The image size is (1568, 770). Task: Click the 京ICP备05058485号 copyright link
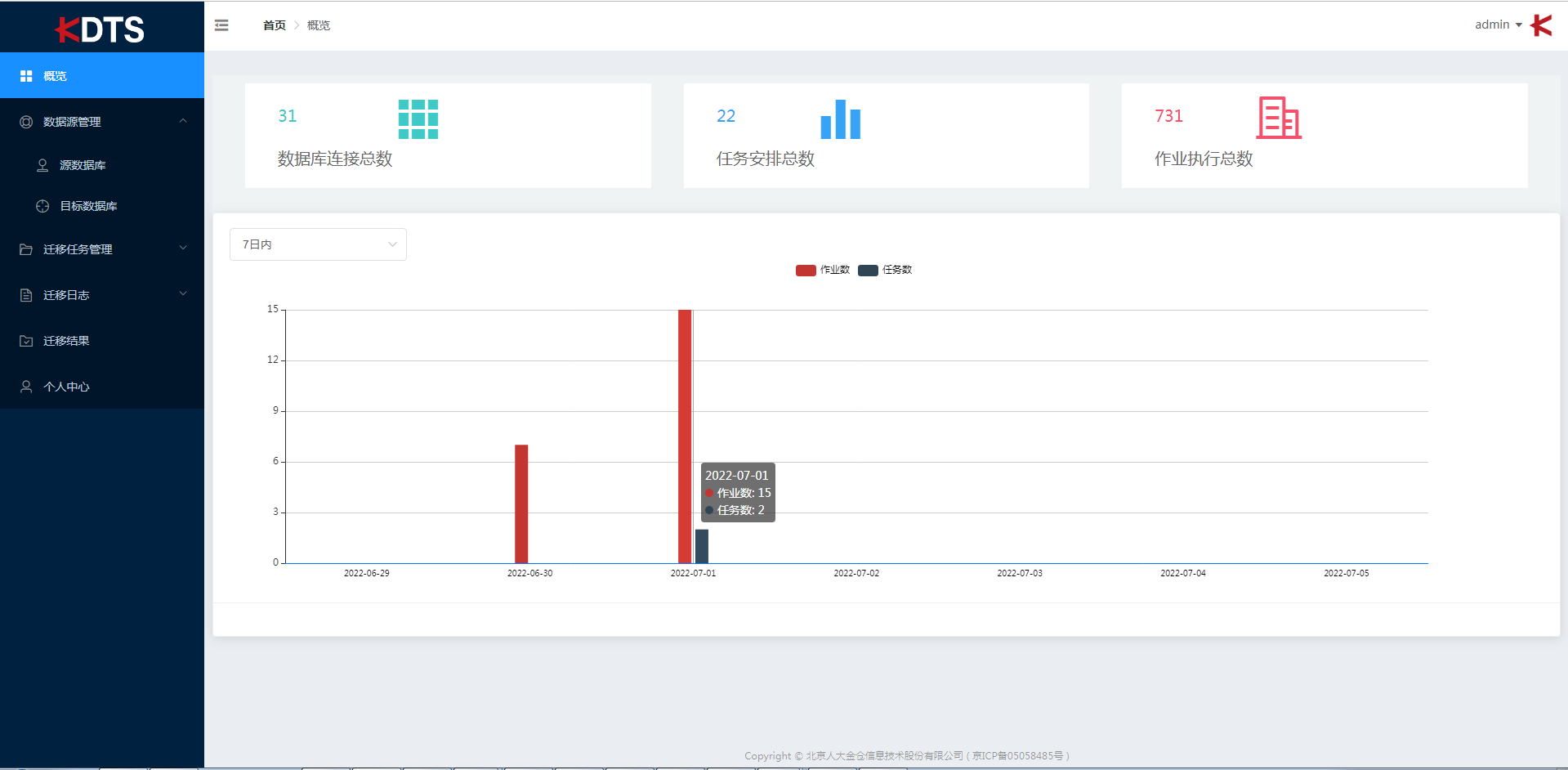coord(1018,755)
